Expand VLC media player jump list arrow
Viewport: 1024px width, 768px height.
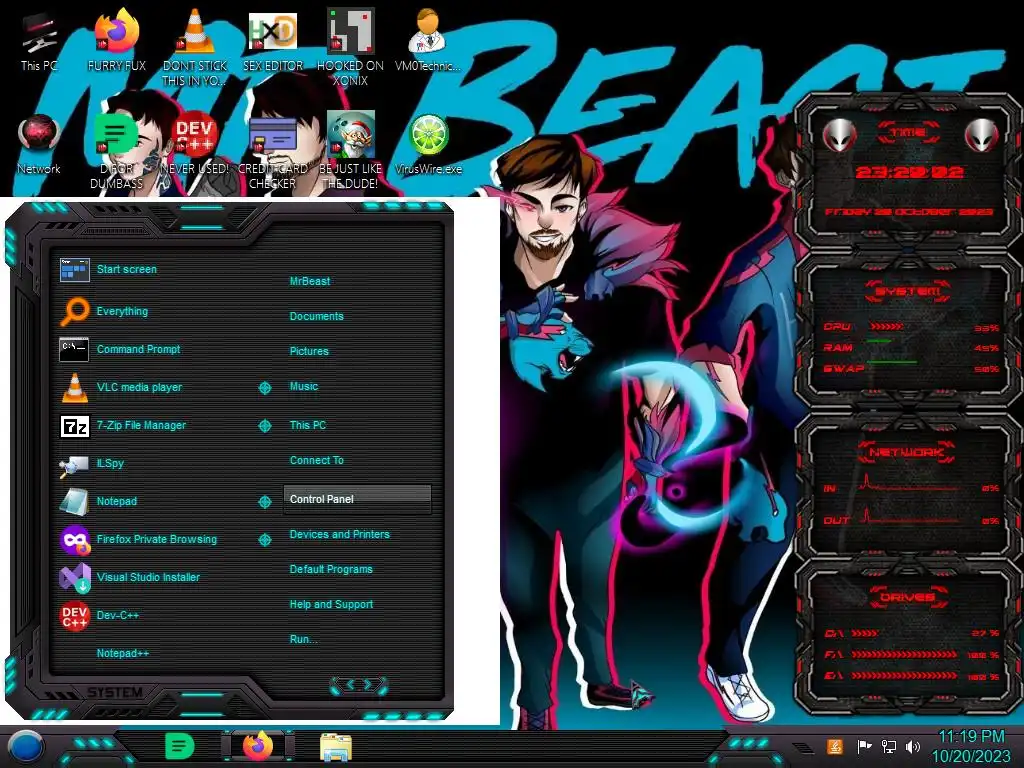click(264, 388)
